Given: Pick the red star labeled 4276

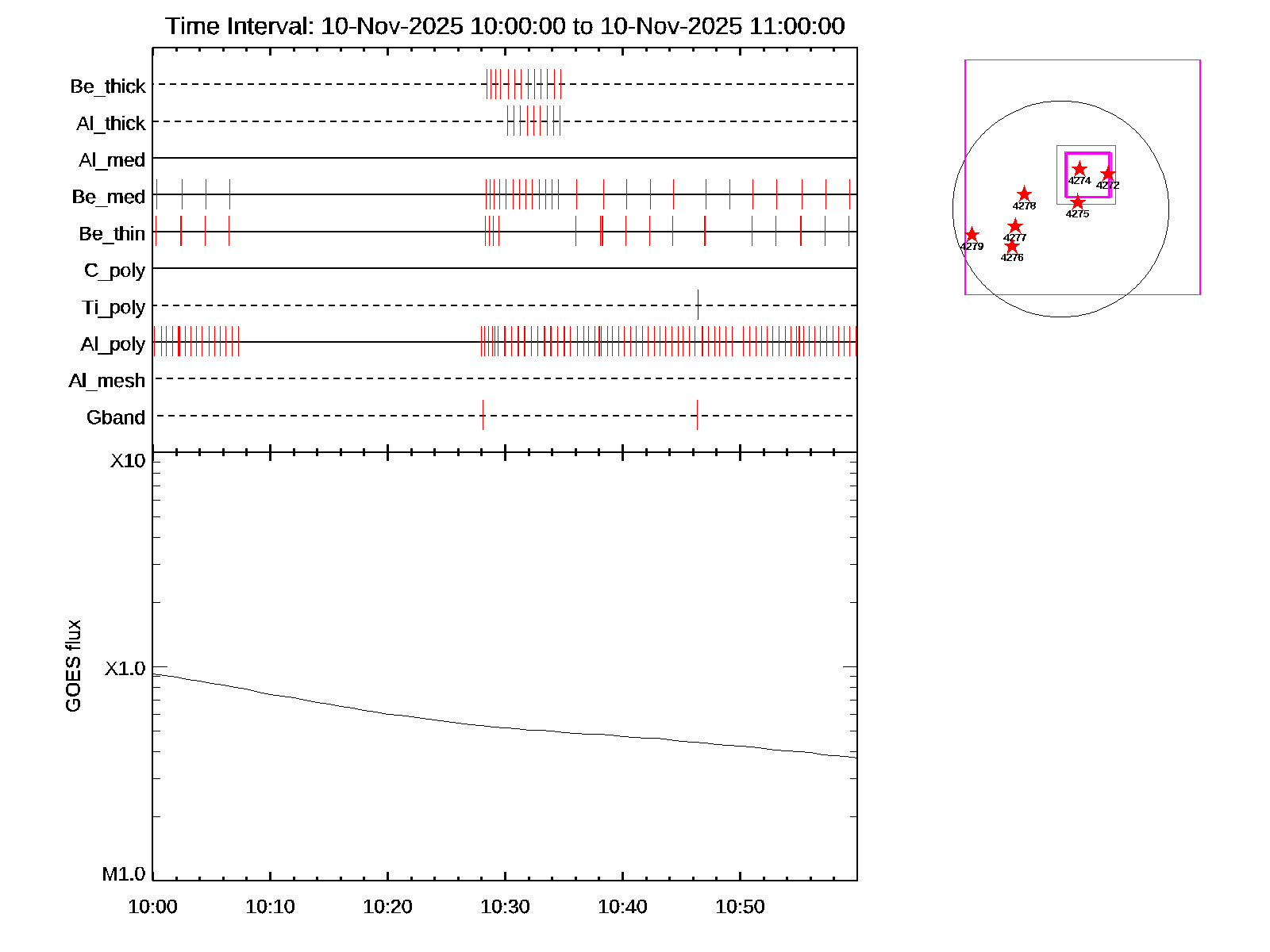Looking at the screenshot, I should pyautogui.click(x=1011, y=246).
